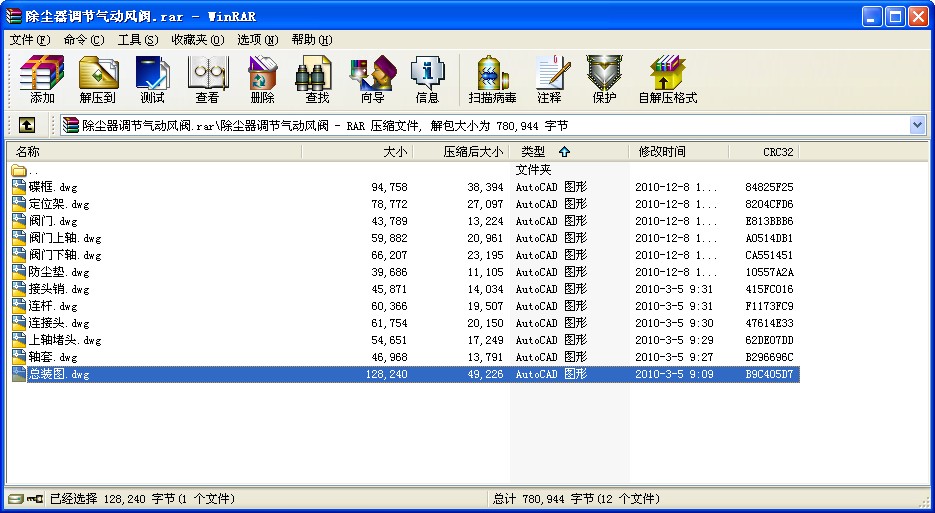
Task: Click the 添加 (Add) toolbar icon
Action: click(42, 79)
